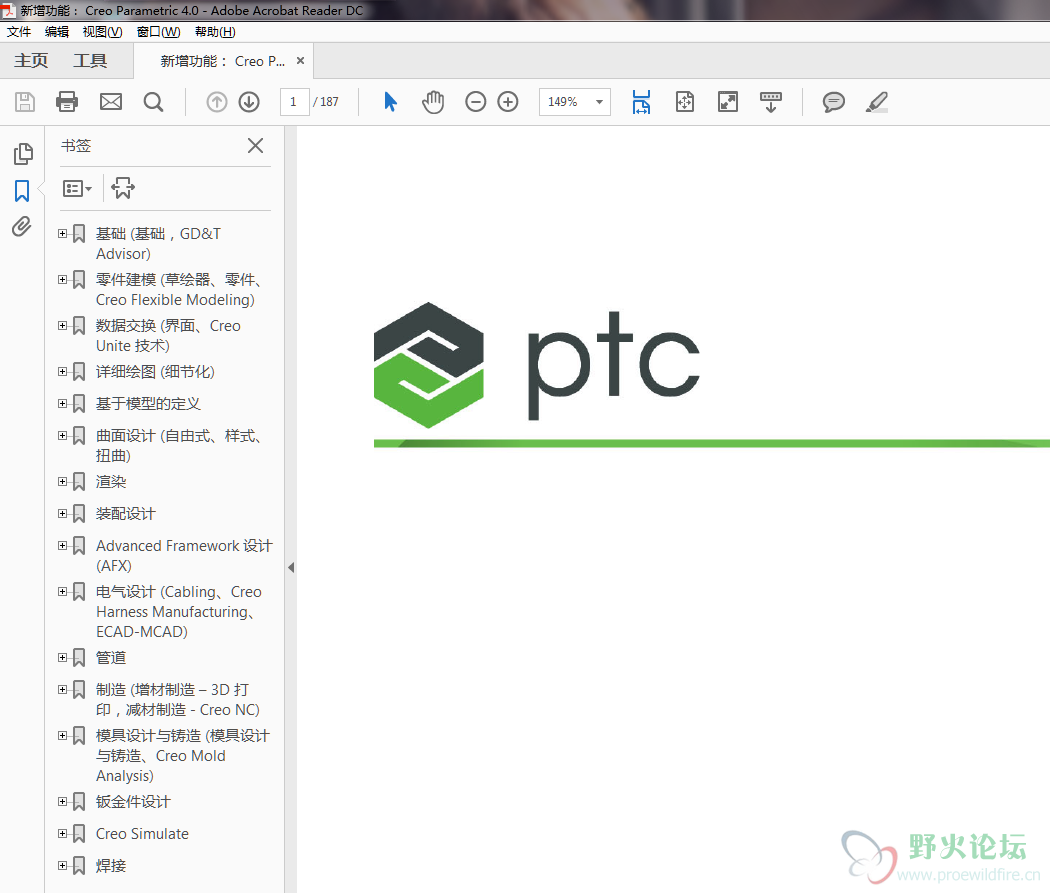Switch to the 工具 tab
The image size is (1050, 893).
point(90,61)
